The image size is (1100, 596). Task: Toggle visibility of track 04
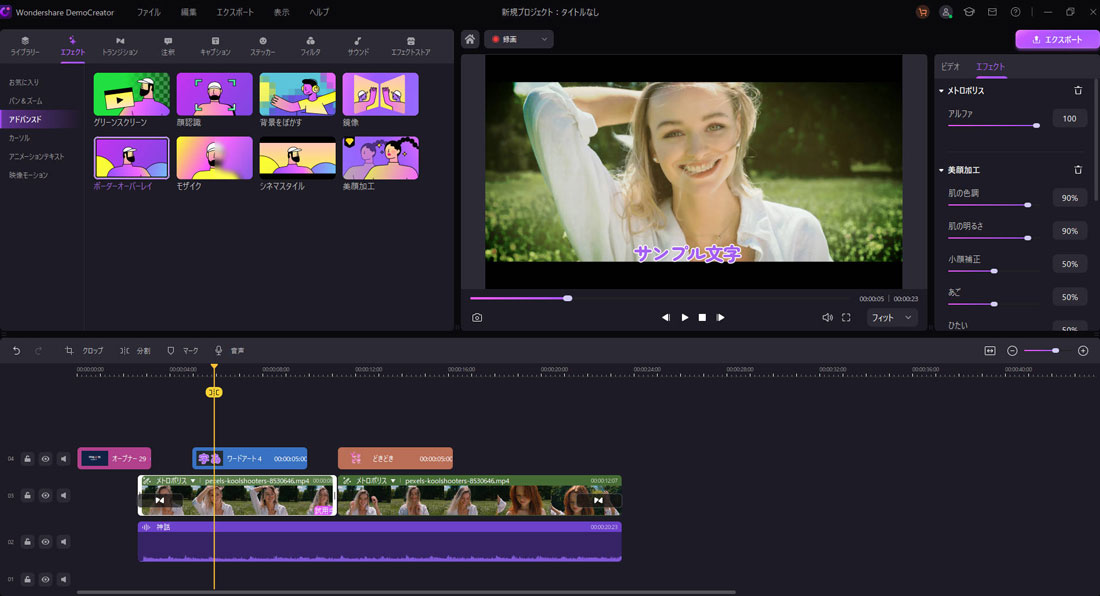(46, 459)
